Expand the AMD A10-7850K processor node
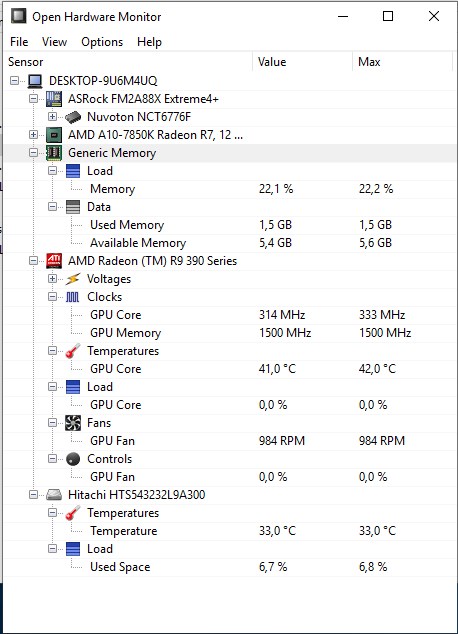 [34, 135]
